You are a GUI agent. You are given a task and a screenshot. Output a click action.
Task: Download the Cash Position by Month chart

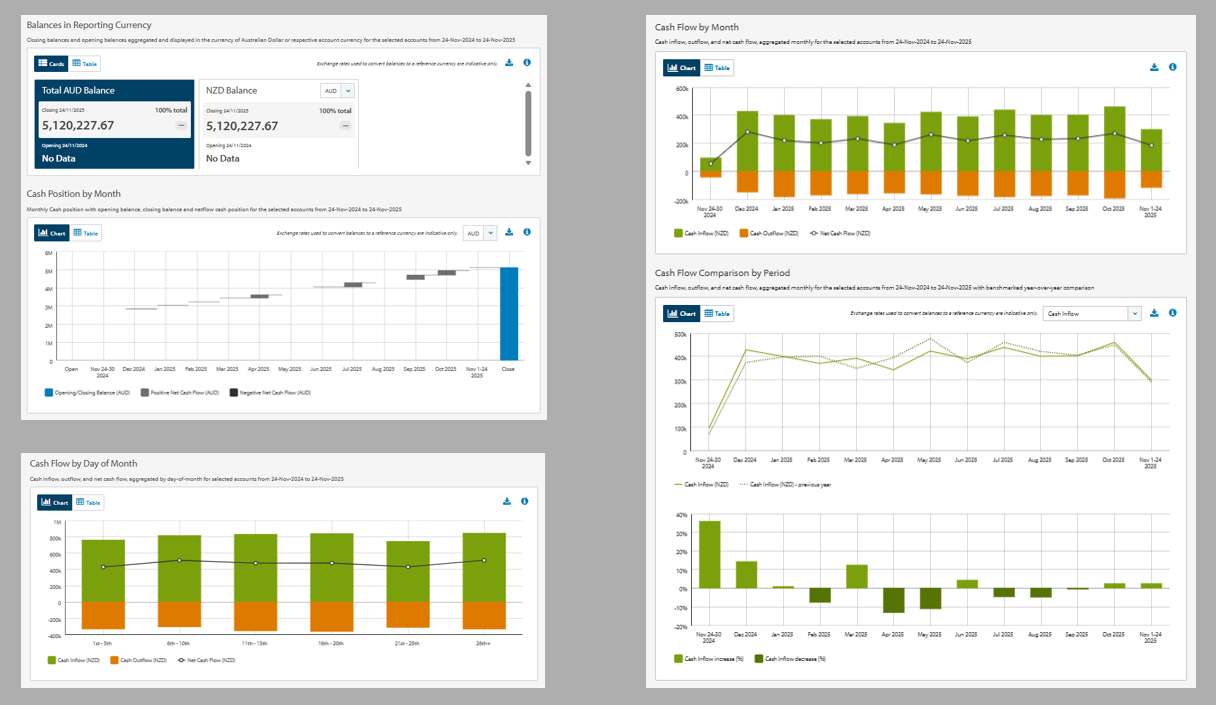click(x=509, y=232)
